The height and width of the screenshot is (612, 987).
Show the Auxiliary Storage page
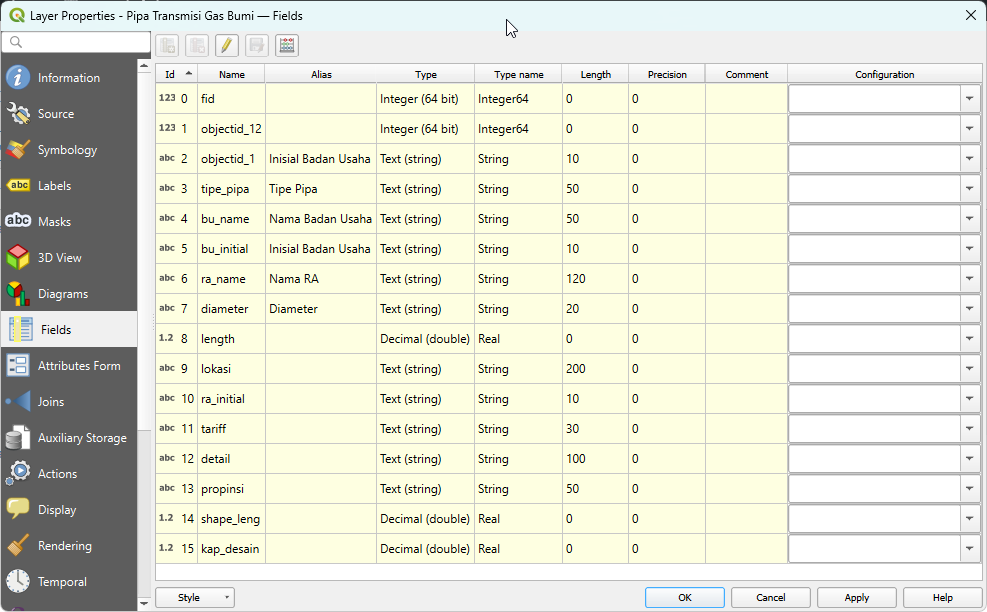click(82, 438)
